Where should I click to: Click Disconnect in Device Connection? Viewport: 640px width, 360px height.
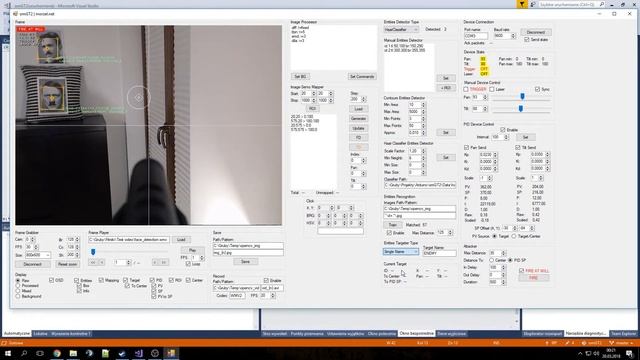pyautogui.click(x=536, y=32)
